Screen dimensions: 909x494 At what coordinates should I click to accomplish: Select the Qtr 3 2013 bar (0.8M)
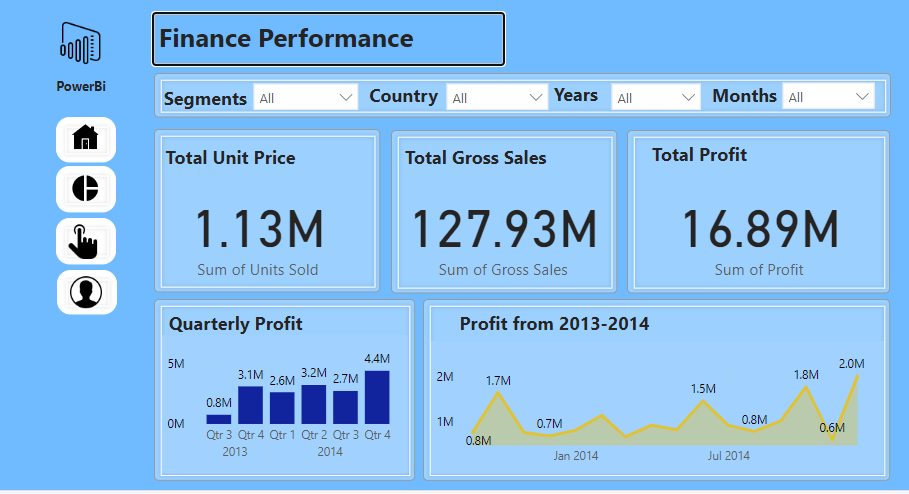tap(218, 419)
